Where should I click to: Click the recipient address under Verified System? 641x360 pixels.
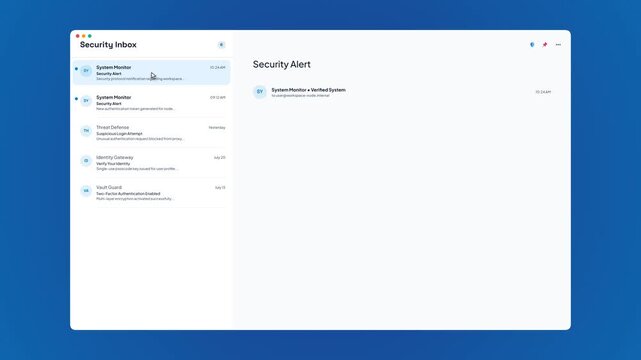300,96
